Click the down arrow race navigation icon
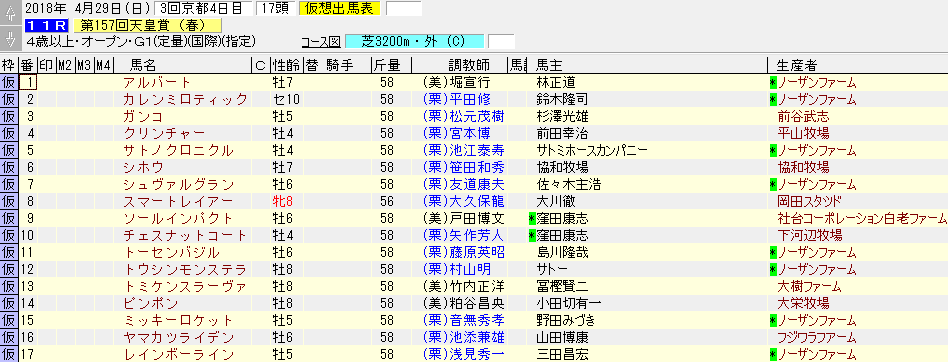This screenshot has width=948, height=362. (x=9, y=39)
